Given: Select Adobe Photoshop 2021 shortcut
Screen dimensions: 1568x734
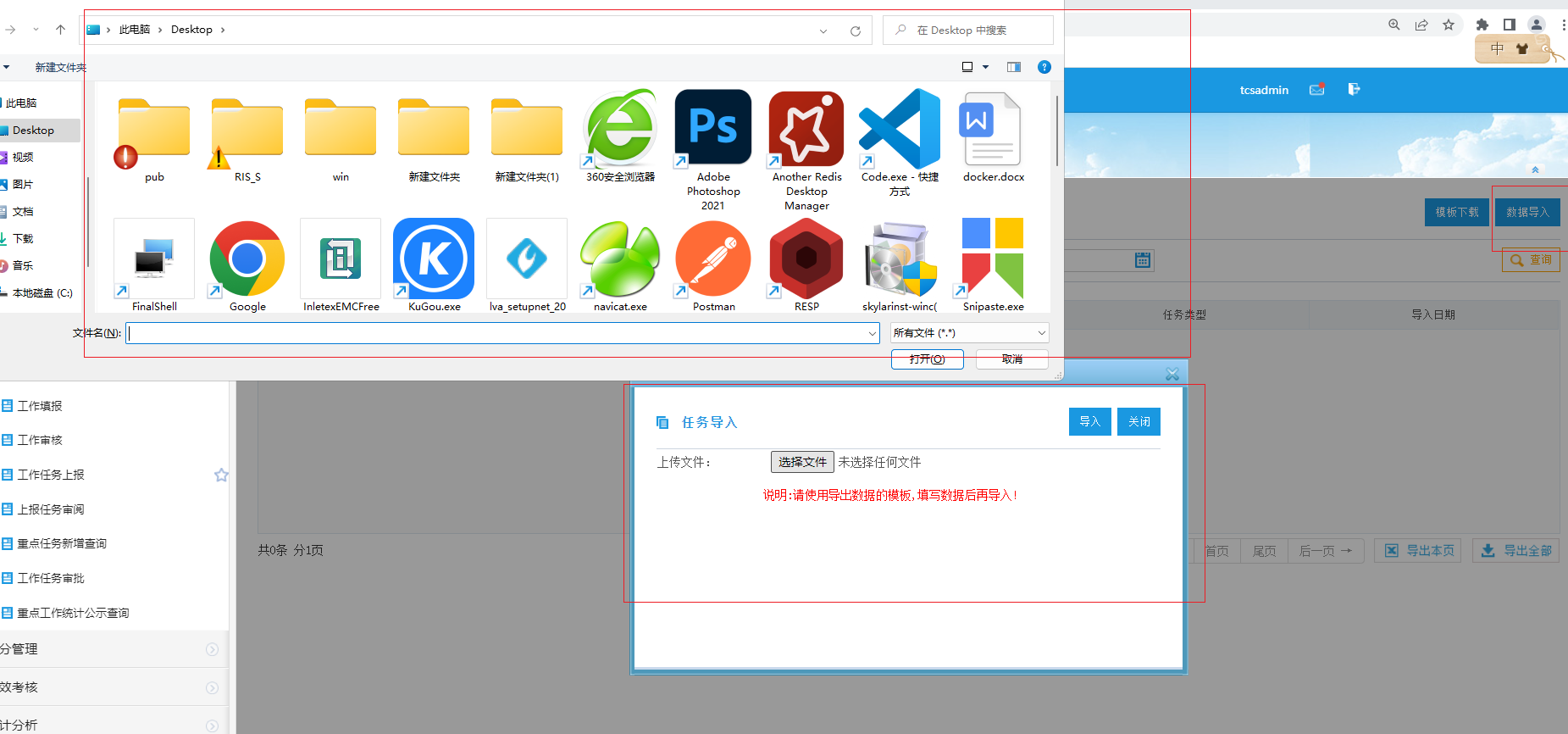Looking at the screenshot, I should pos(713,150).
